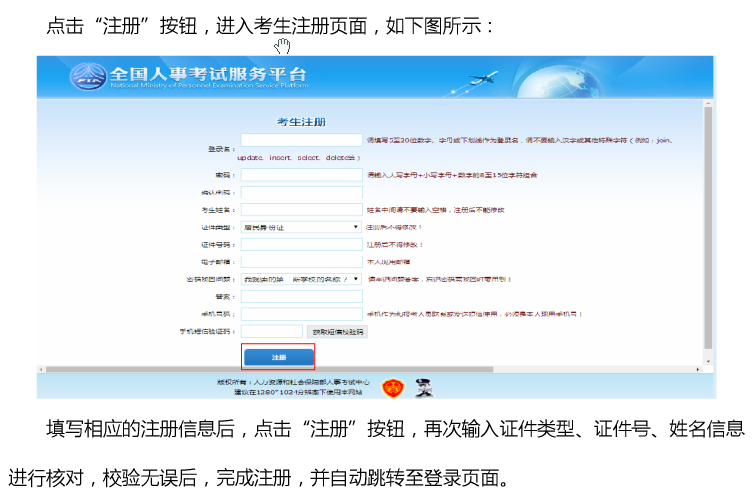This screenshot has width=755, height=500.
Task: Click the vertical scrollbar on page right
Action: [x=709, y=230]
